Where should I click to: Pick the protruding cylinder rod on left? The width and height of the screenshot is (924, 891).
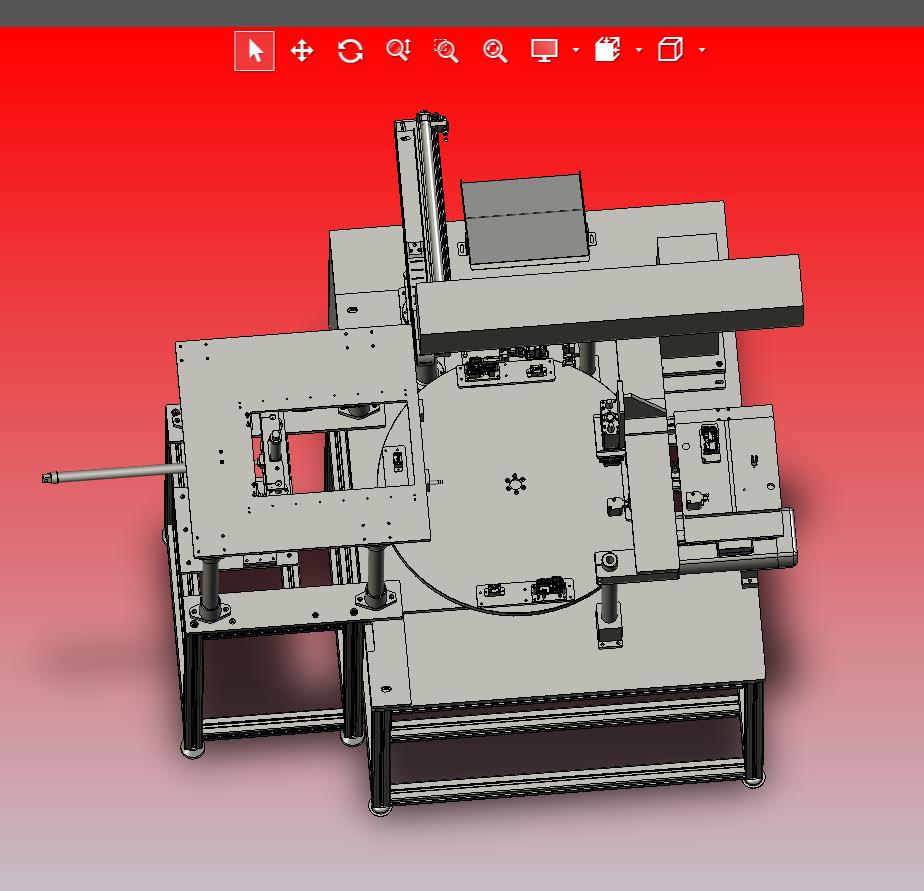point(113,473)
